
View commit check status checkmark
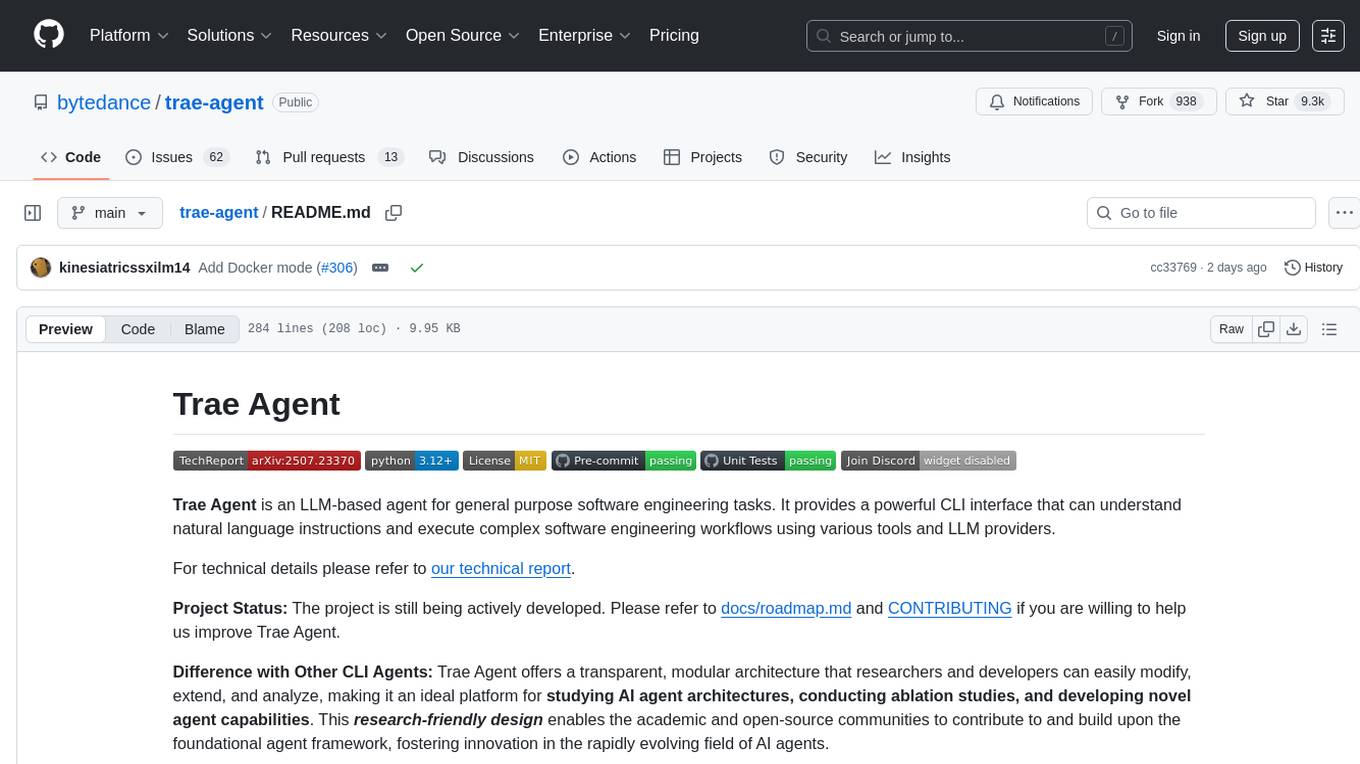click(417, 268)
